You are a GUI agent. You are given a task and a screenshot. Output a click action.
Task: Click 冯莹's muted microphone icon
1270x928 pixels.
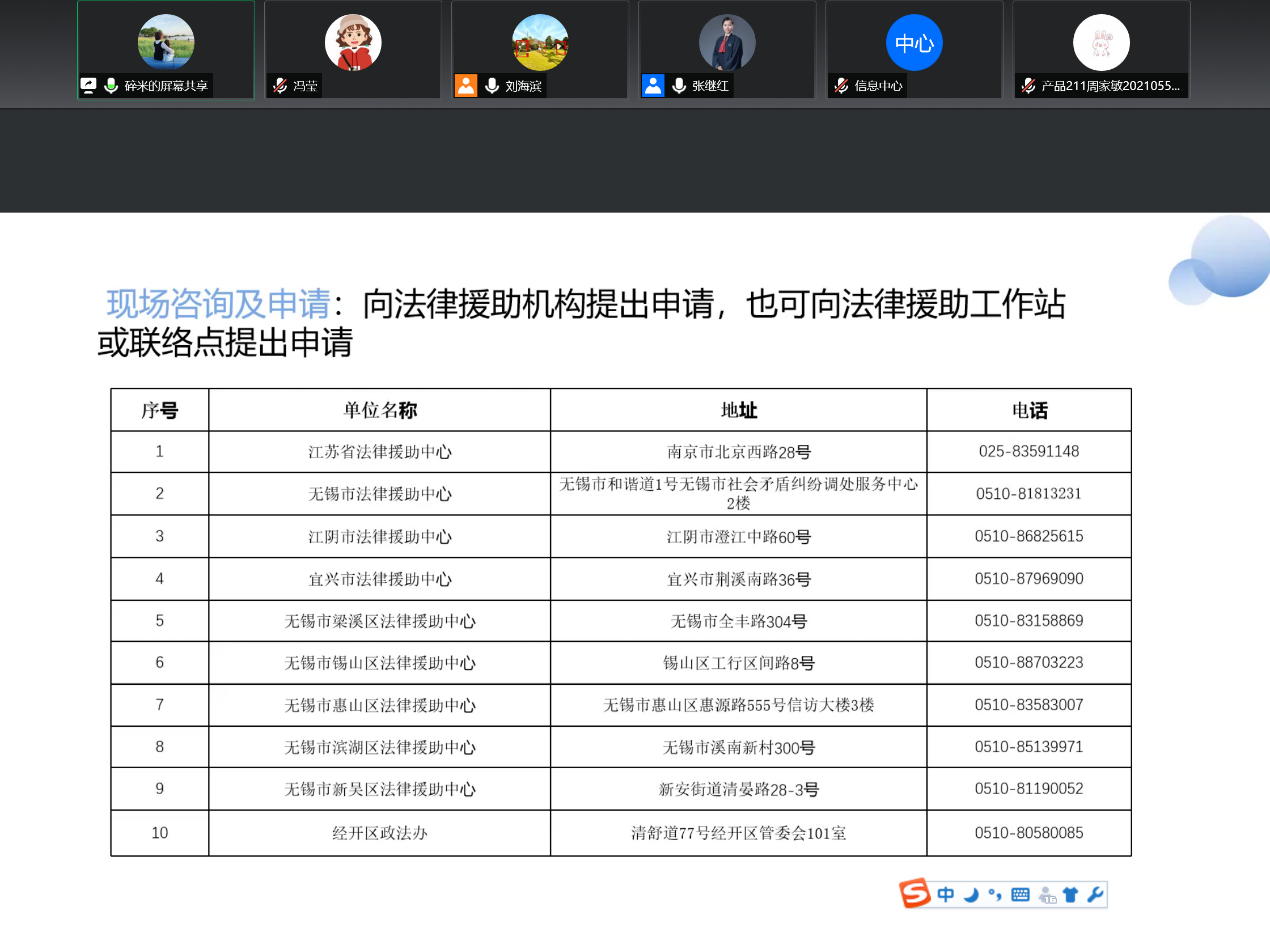click(x=280, y=86)
